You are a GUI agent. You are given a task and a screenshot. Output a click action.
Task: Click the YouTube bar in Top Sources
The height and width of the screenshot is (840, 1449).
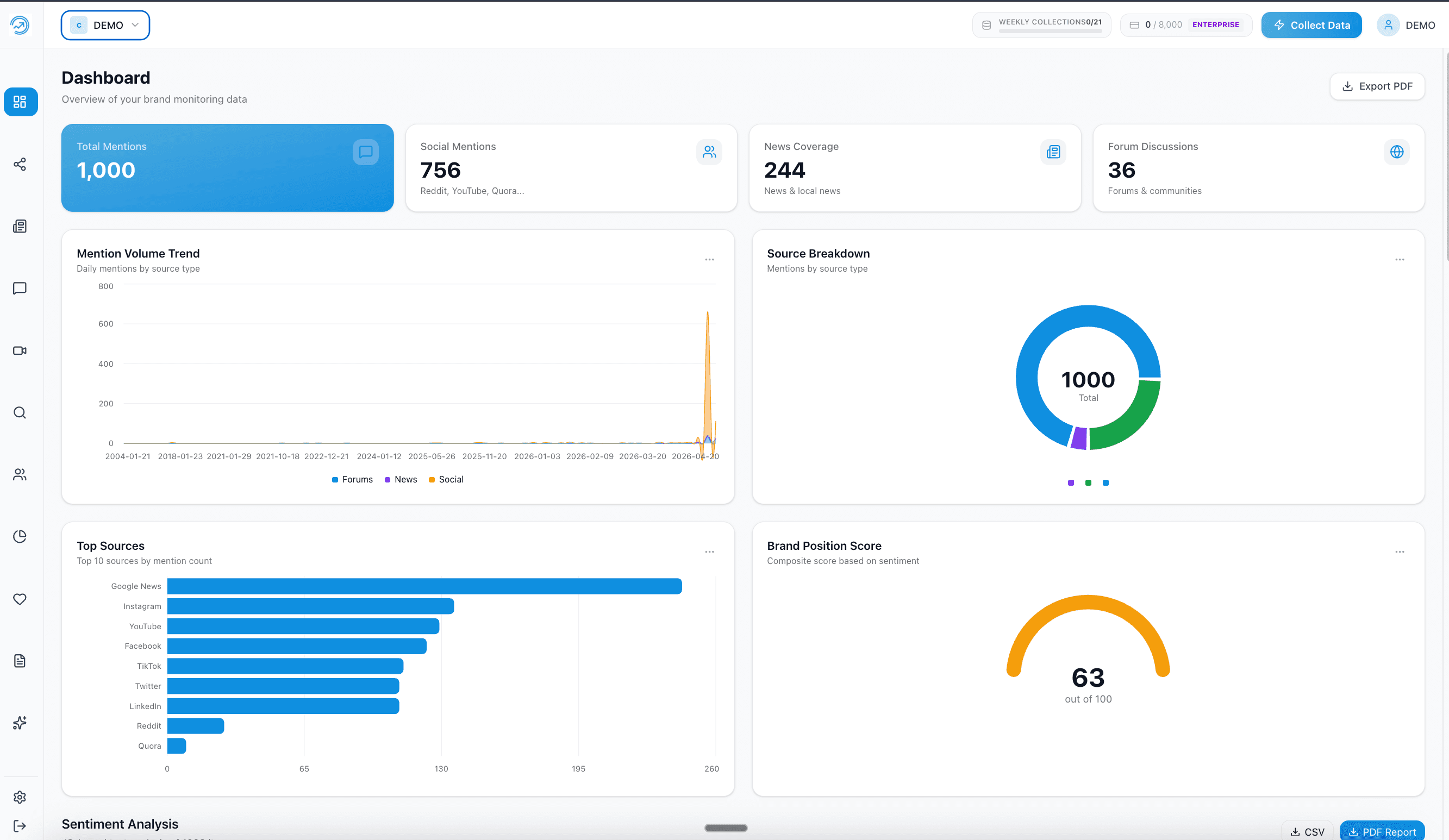point(303,626)
